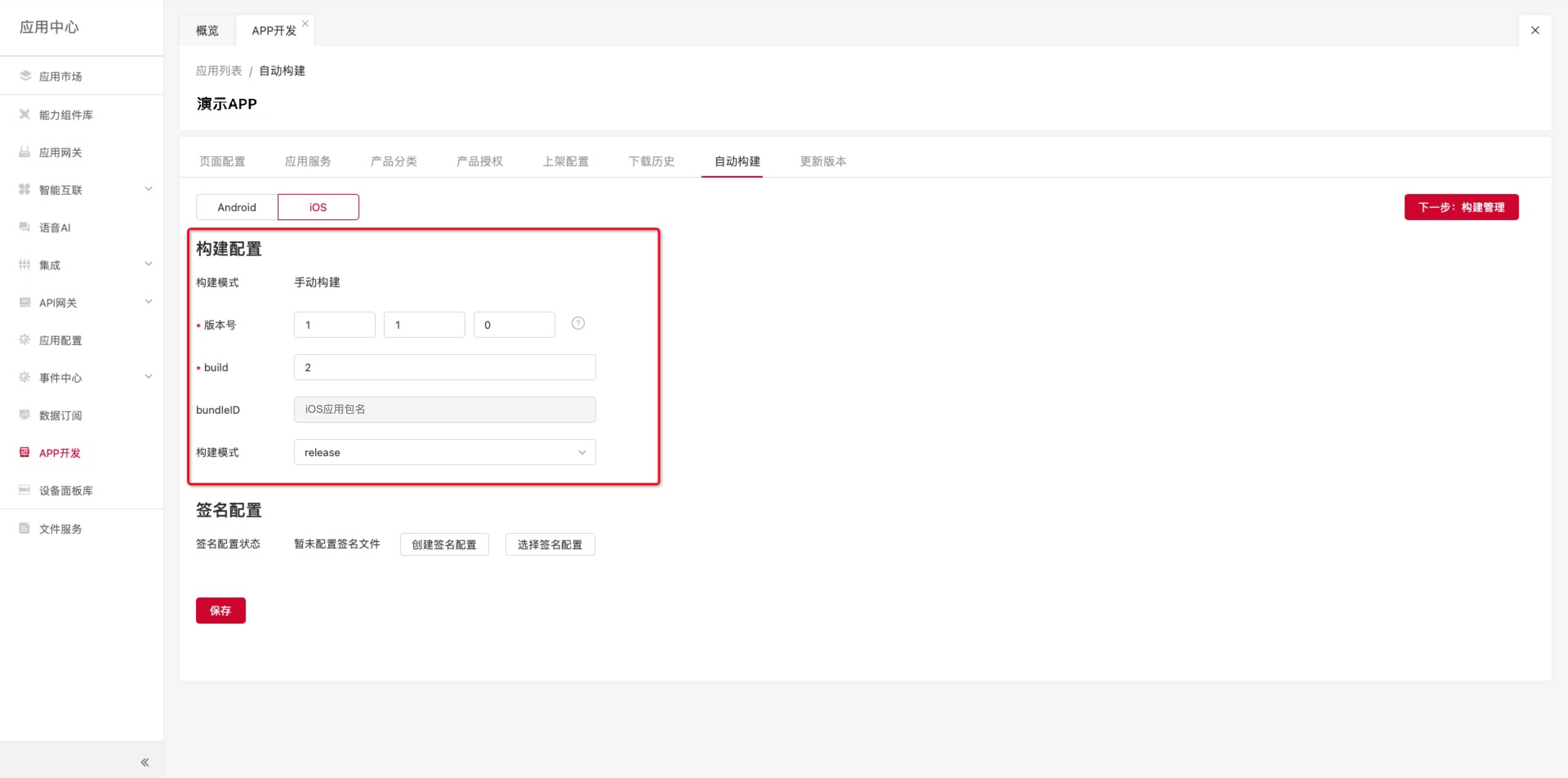Screen dimensions: 1568x778
Task: Click version number help question-mark icon
Action: tap(578, 323)
